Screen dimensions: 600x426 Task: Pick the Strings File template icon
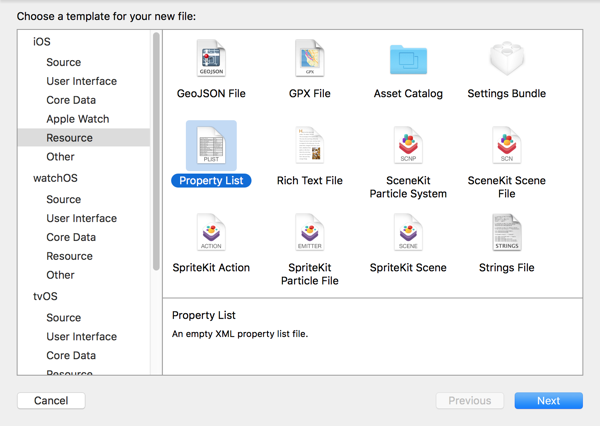(x=506, y=234)
